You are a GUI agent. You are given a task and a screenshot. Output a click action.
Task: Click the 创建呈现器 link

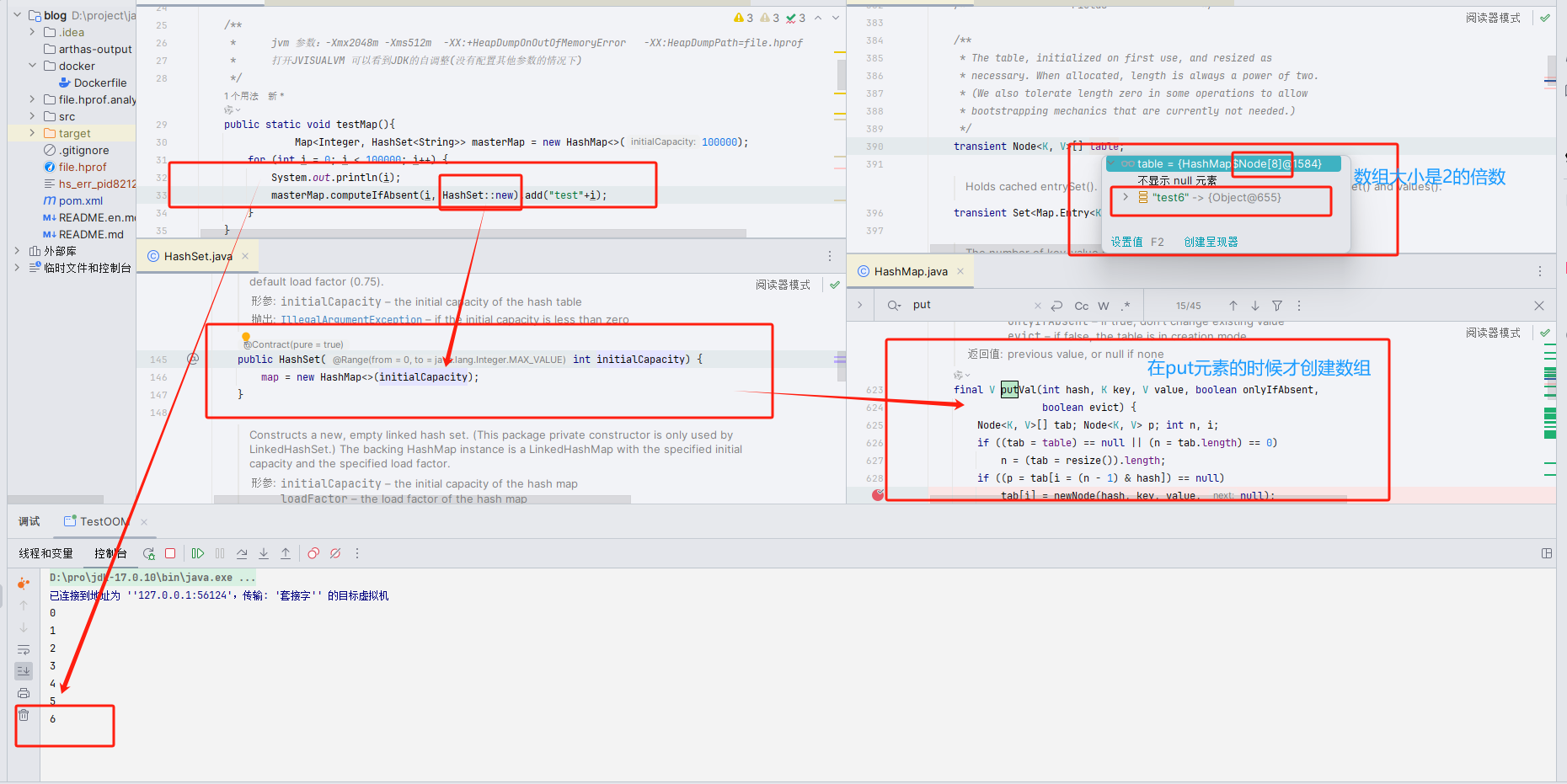click(x=1211, y=242)
